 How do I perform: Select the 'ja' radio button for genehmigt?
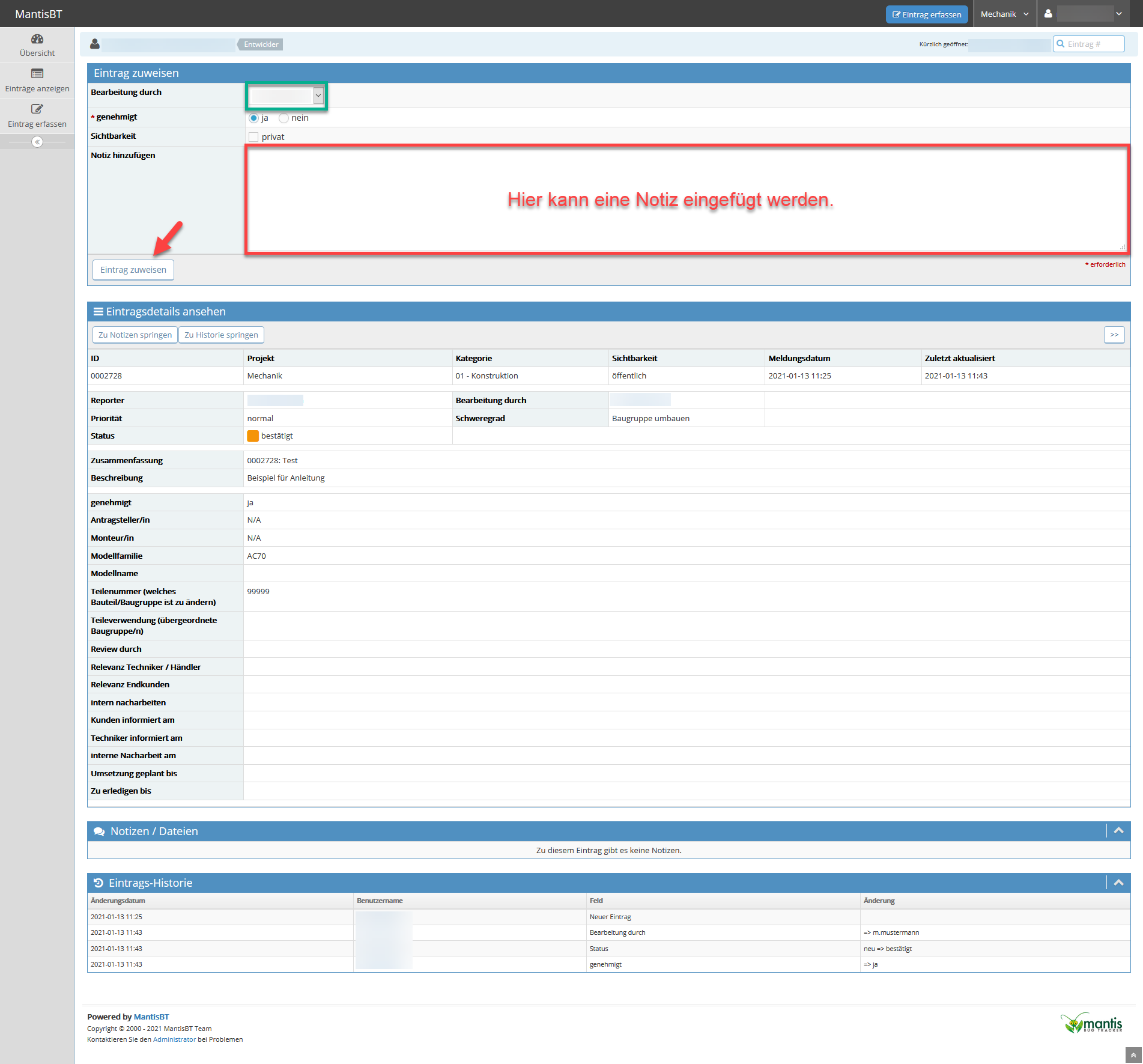pos(253,118)
